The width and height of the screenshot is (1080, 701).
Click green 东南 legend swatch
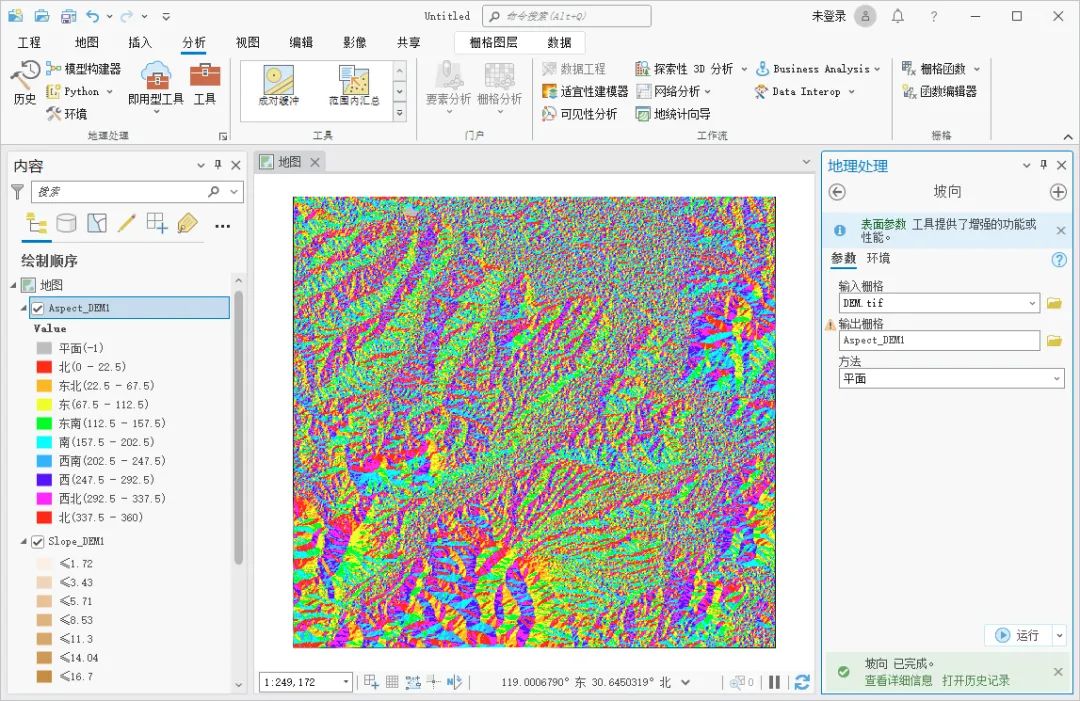click(44, 423)
